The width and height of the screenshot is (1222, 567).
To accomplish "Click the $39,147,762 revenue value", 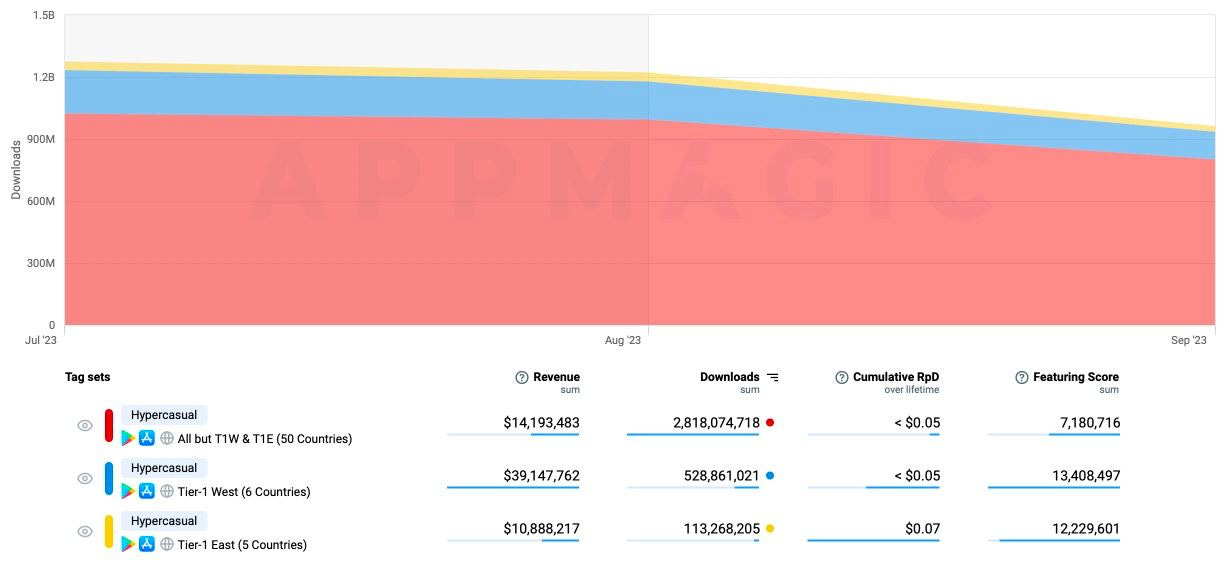I will 541,476.
